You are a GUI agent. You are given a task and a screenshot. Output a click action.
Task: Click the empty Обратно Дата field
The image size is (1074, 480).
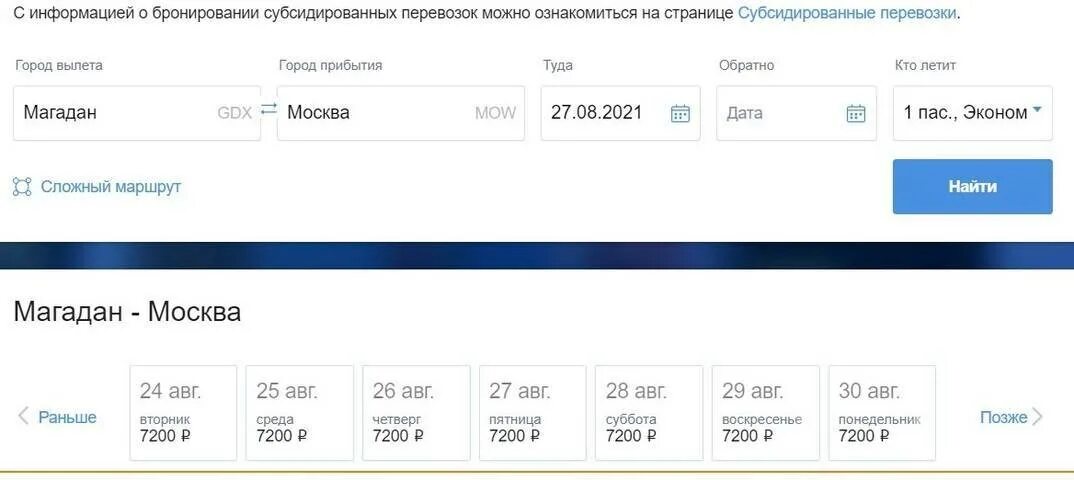(797, 113)
